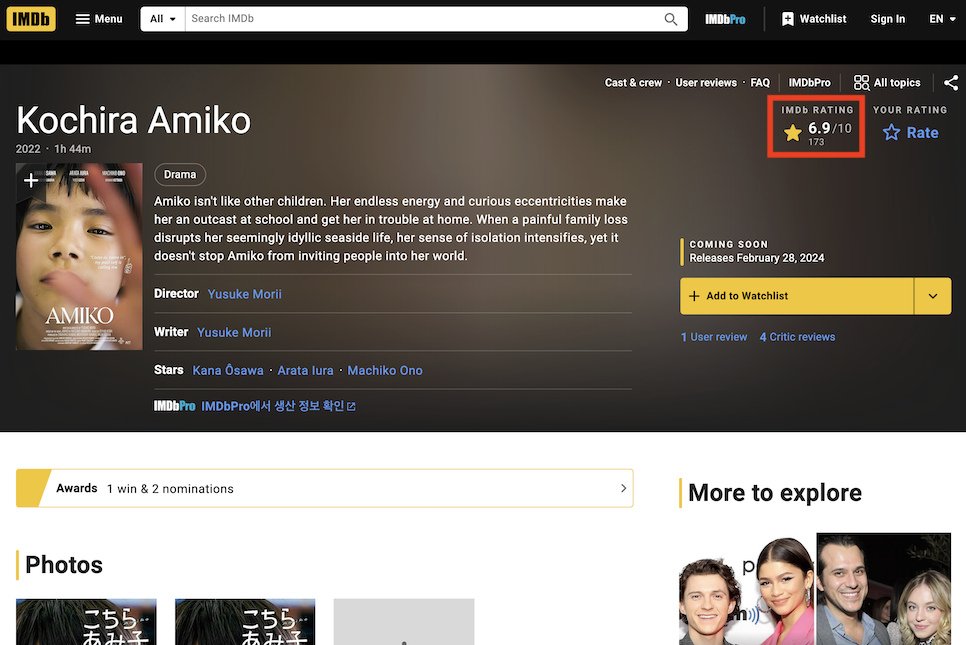
Task: Click the Awards row chevron arrow
Action: click(x=623, y=489)
